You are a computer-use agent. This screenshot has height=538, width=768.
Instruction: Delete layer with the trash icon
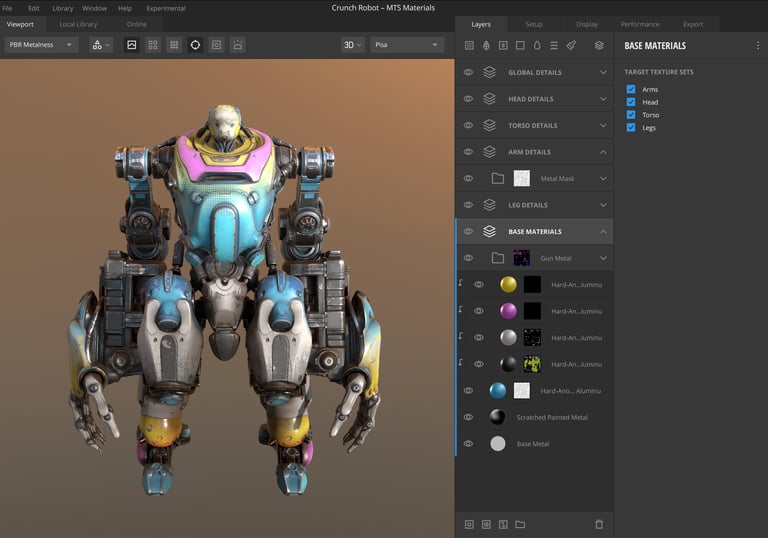pos(599,524)
